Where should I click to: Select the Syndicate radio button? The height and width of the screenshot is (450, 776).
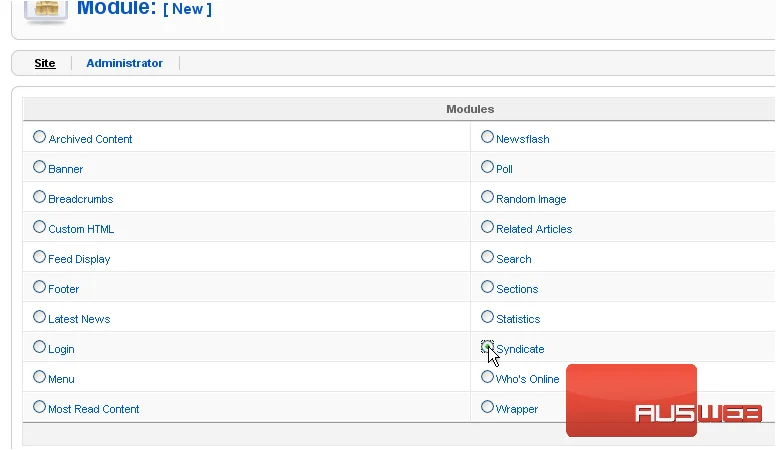(487, 347)
